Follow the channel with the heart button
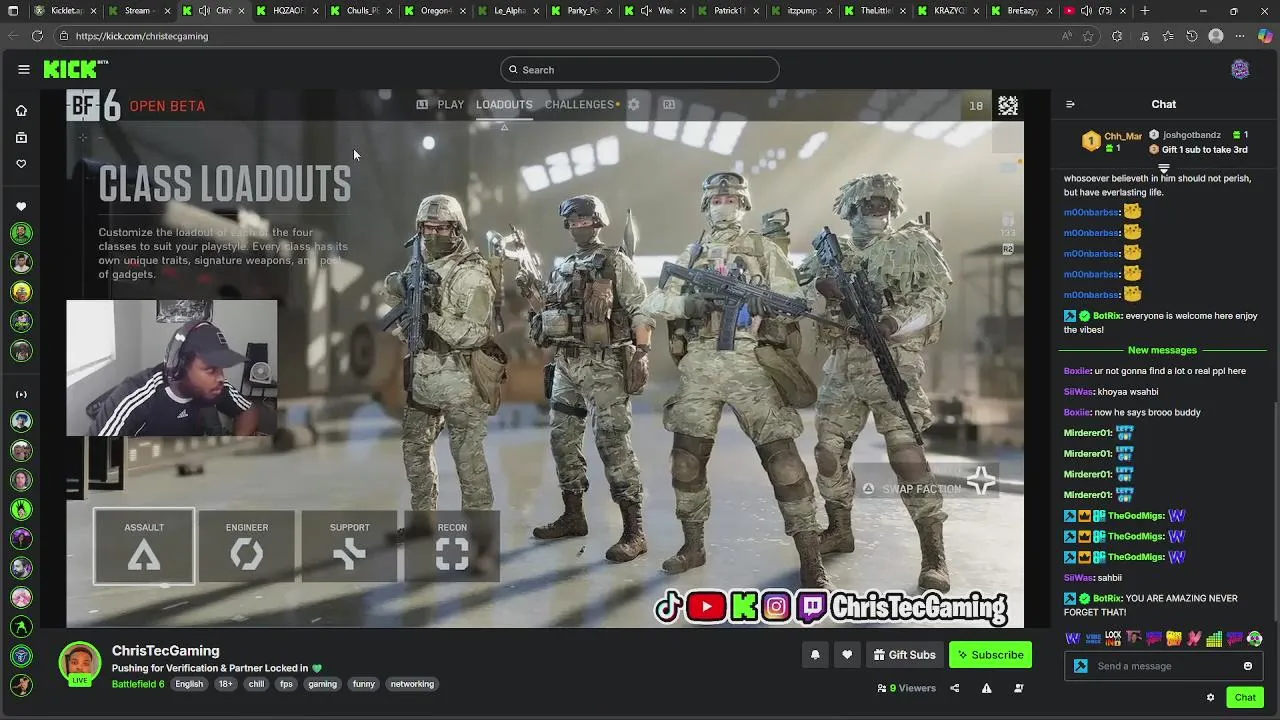1280x720 pixels. pos(847,655)
